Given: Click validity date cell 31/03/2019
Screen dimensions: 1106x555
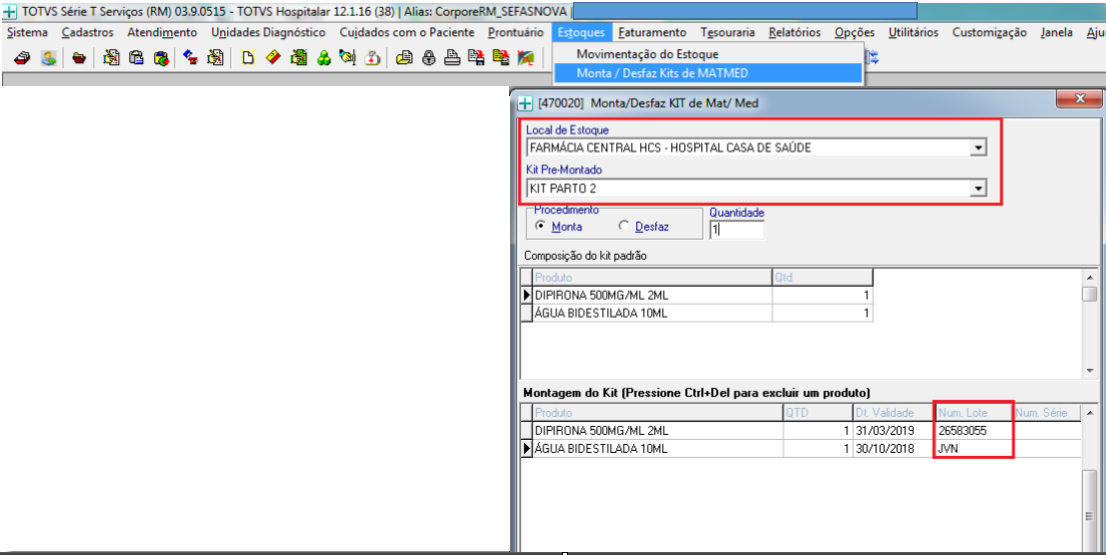Looking at the screenshot, I should tap(893, 430).
